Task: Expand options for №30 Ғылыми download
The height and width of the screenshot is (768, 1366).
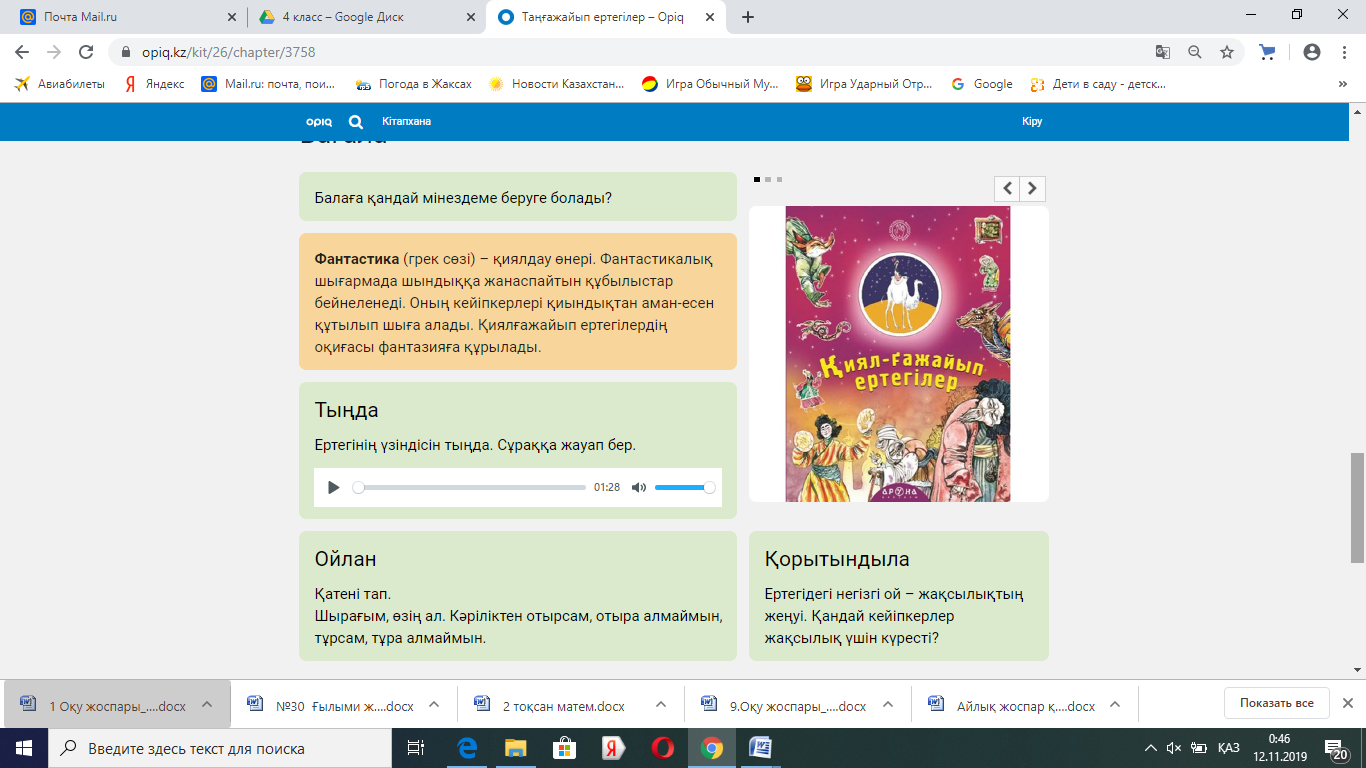Action: click(x=434, y=704)
